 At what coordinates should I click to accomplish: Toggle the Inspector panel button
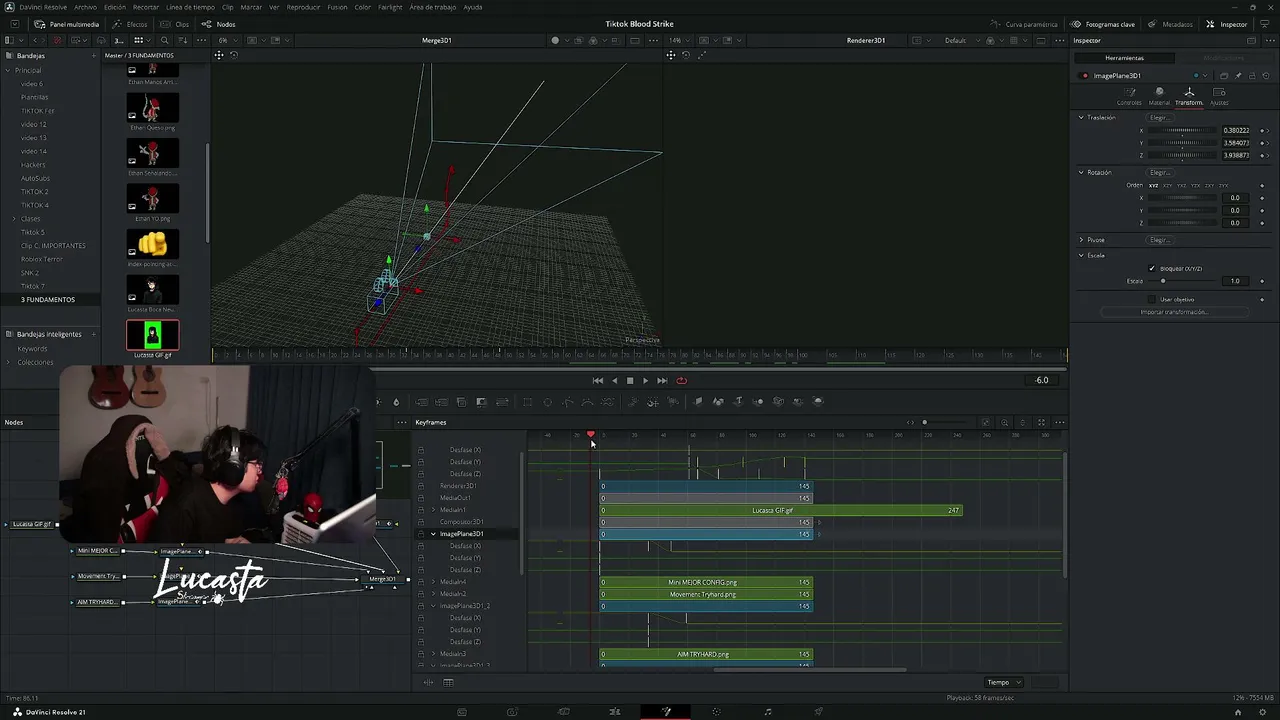[1227, 24]
